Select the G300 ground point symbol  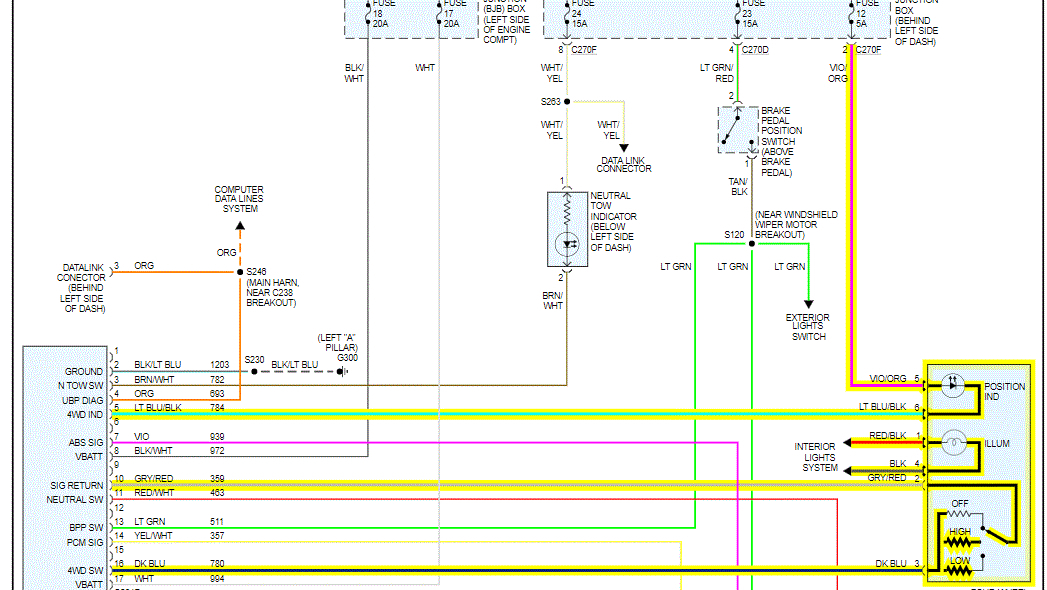point(343,371)
